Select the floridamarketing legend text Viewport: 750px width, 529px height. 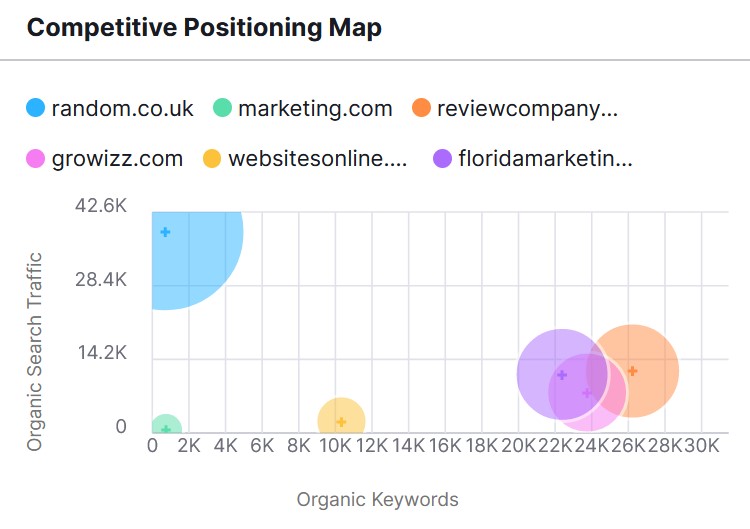[x=545, y=158]
